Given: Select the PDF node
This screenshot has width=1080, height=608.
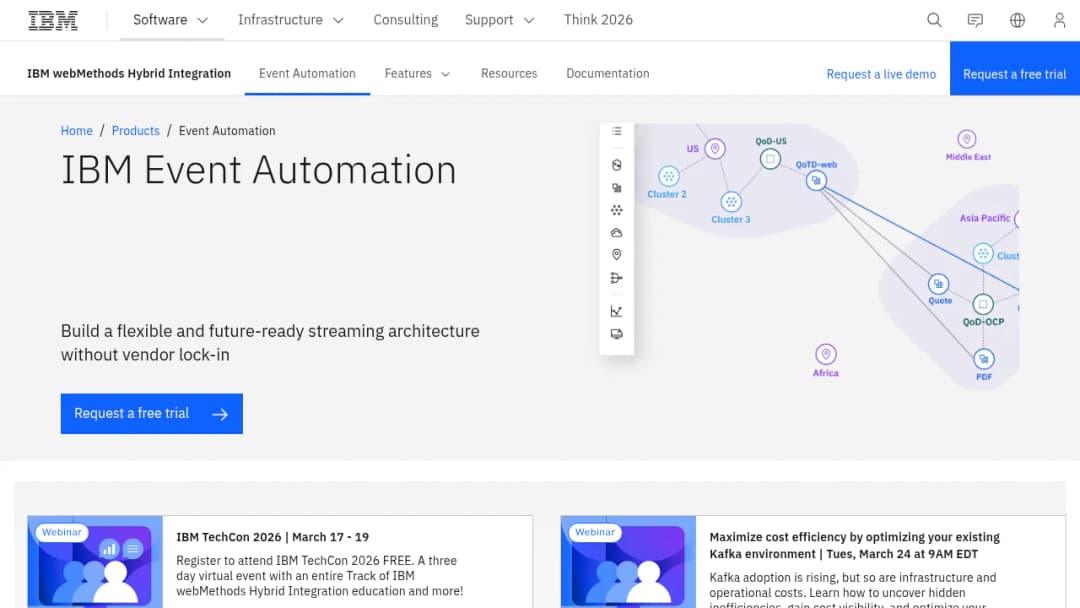Looking at the screenshot, I should (984, 359).
